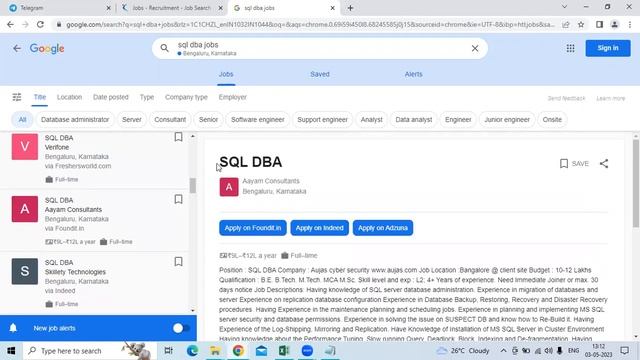Open the Windows Start menu
This screenshot has width=640, height=360.
[x=11, y=351]
